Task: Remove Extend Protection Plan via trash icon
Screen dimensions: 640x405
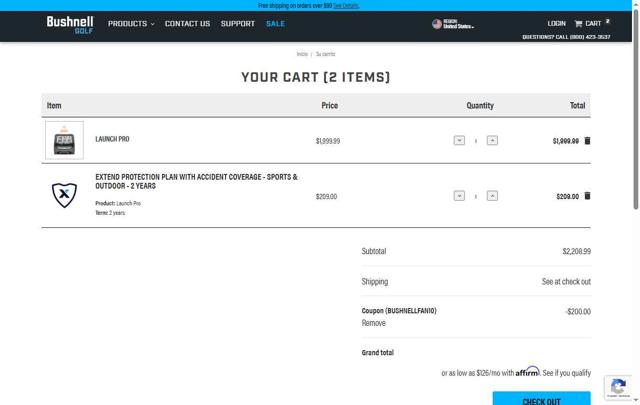Action: click(x=587, y=196)
